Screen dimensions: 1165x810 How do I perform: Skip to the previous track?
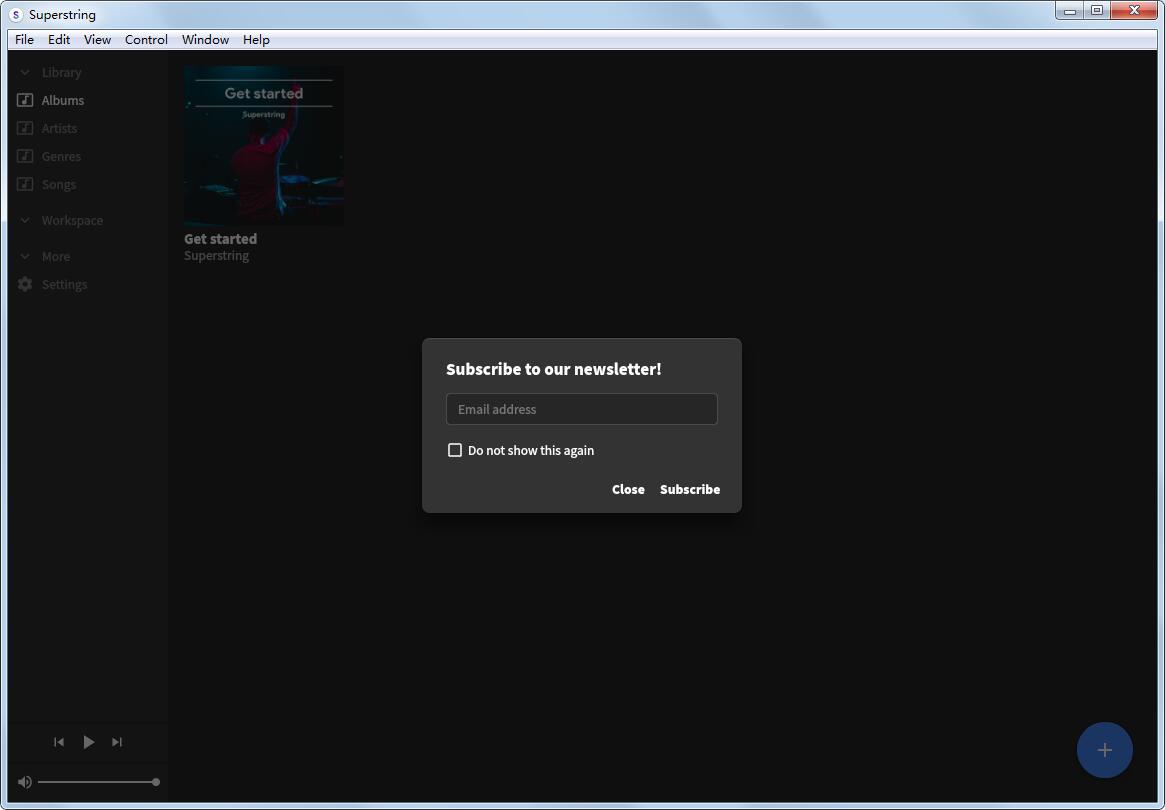click(59, 742)
